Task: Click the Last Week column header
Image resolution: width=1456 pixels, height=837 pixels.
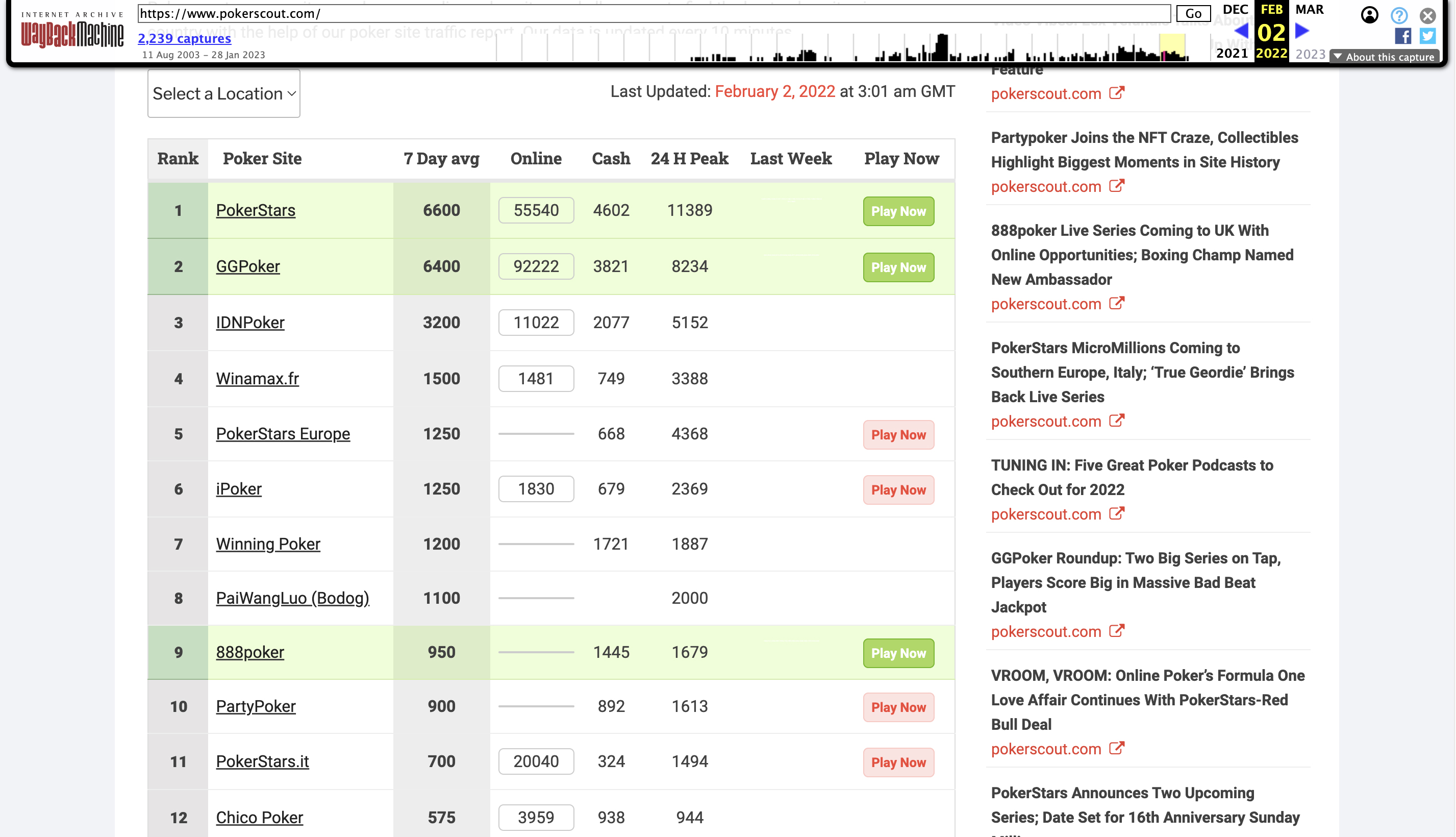Action: (791, 159)
